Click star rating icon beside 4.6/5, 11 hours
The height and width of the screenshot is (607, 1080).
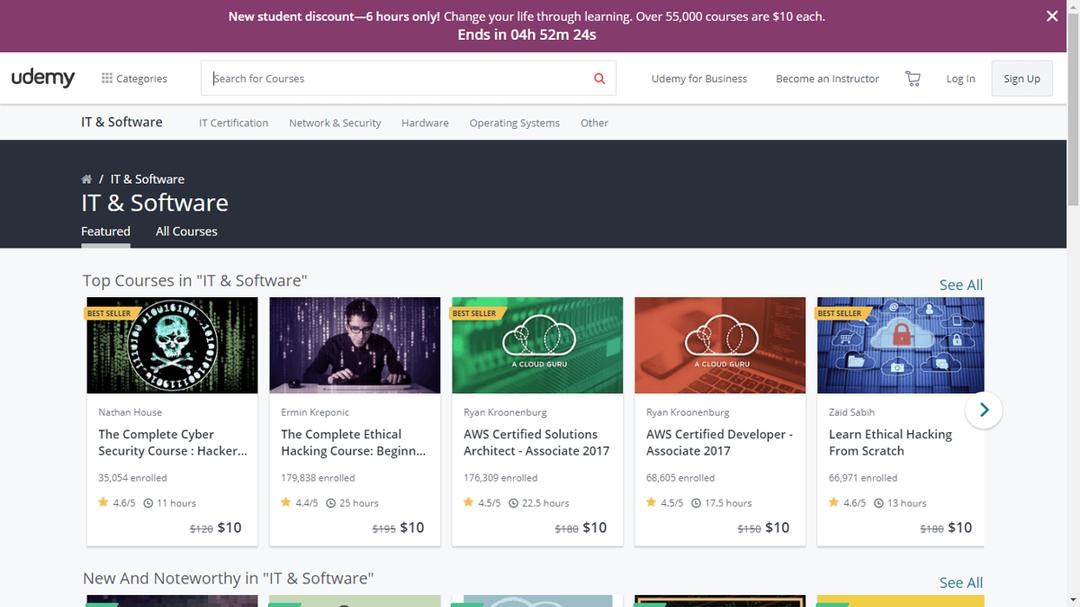[103, 502]
